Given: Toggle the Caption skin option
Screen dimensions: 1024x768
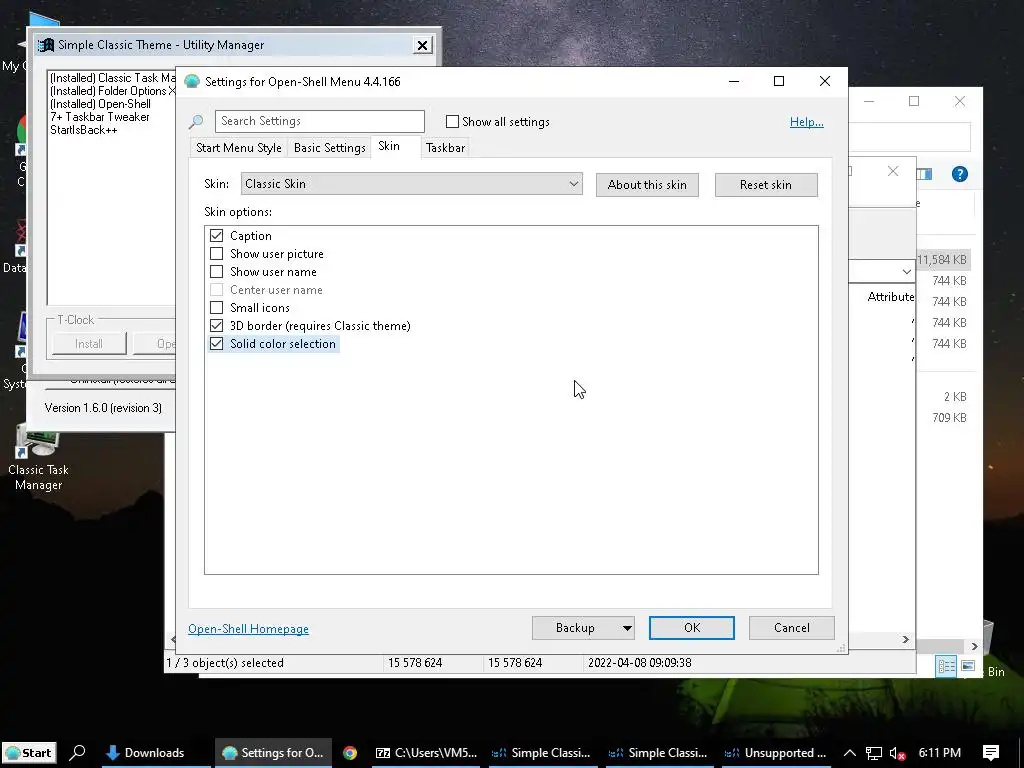Looking at the screenshot, I should [216, 236].
